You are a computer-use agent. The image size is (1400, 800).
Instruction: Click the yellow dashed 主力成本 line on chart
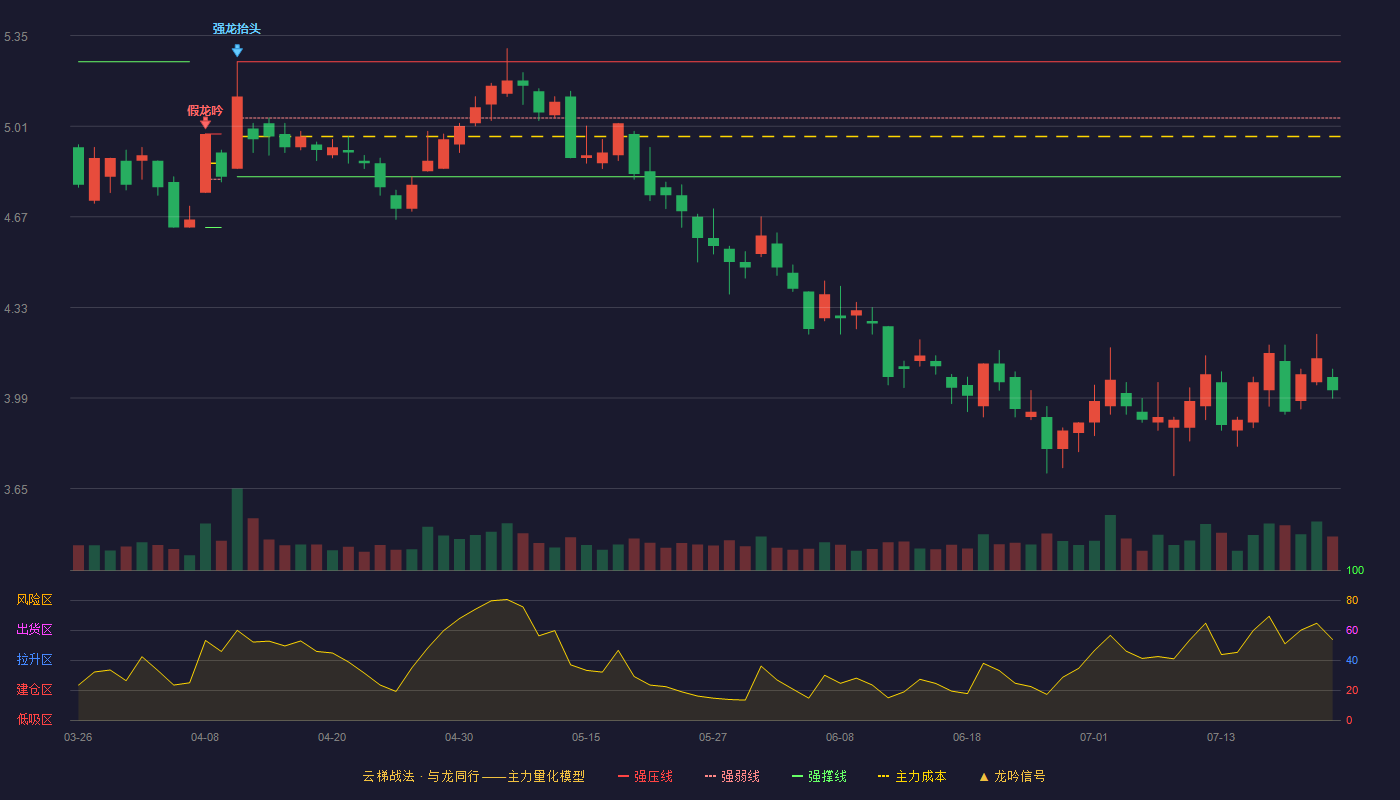tap(790, 136)
